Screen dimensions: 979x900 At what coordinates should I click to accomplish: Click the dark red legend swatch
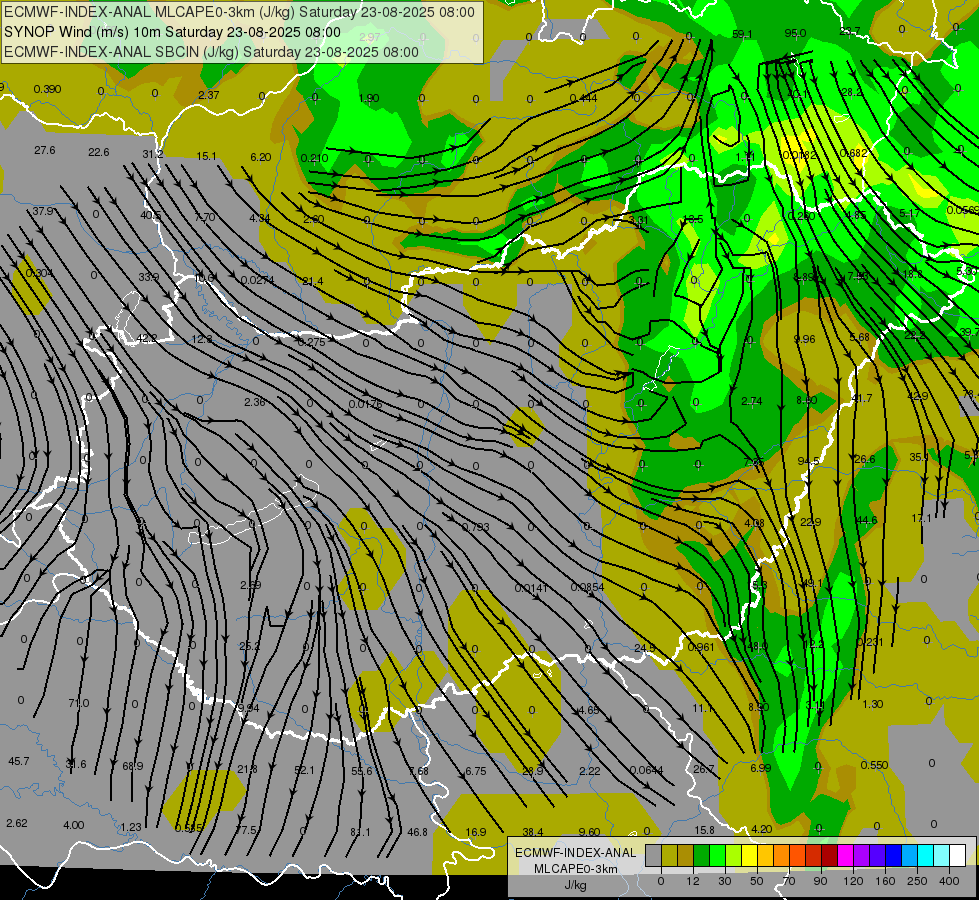(830, 855)
